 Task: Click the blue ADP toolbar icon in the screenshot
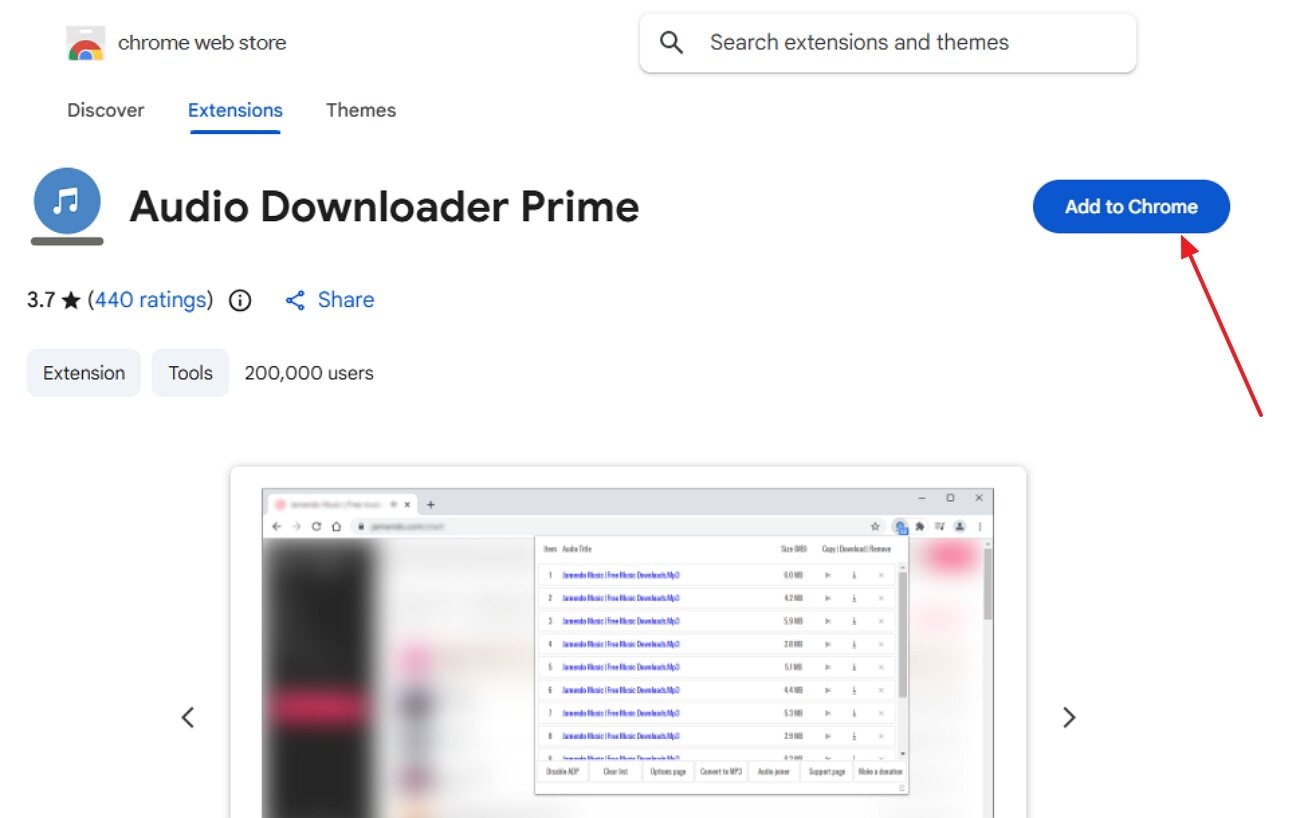(901, 525)
